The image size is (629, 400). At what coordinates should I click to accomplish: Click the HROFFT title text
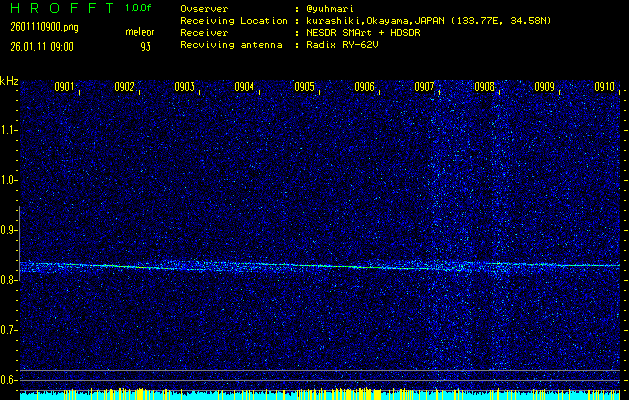coord(56,8)
